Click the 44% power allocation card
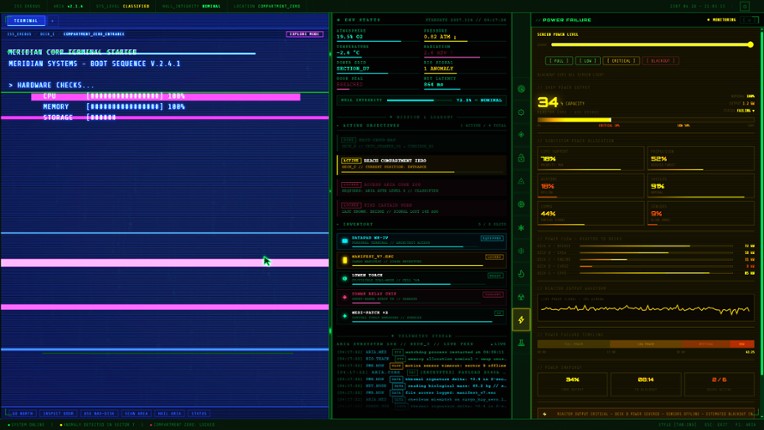The height and width of the screenshot is (430, 764). [x=591, y=213]
